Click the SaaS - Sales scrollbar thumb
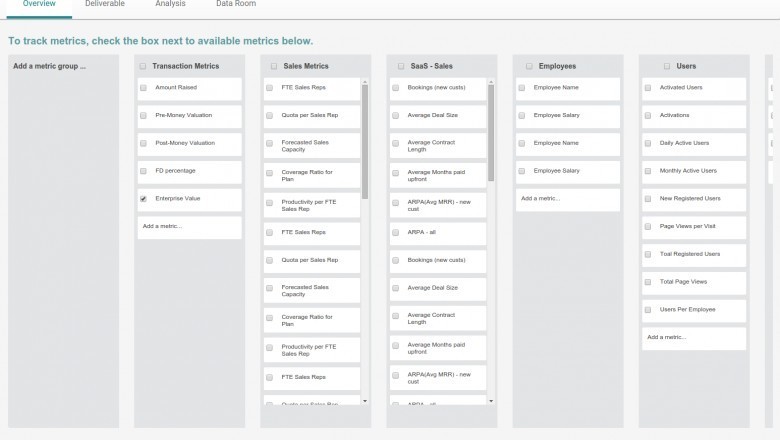 [x=491, y=133]
